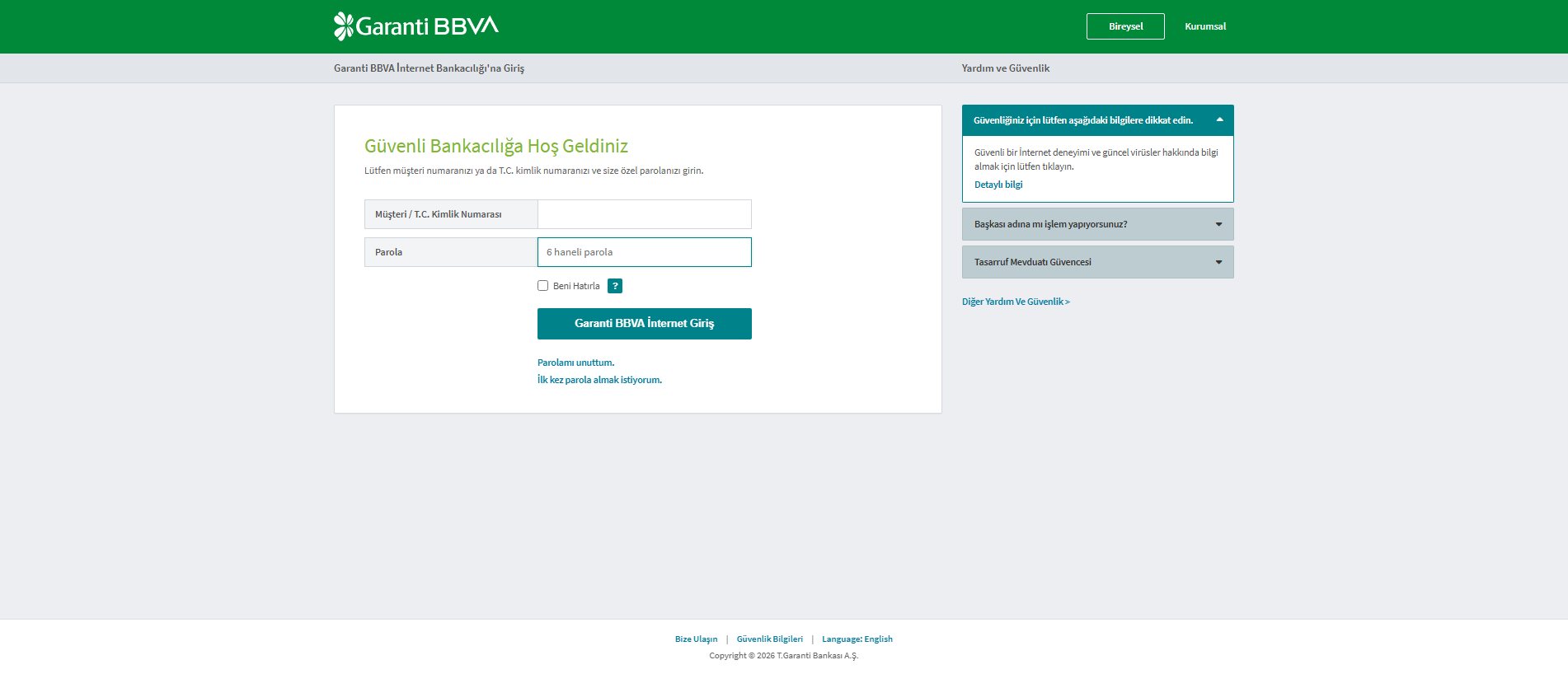Switch to the Bireysel tab

(x=1125, y=26)
